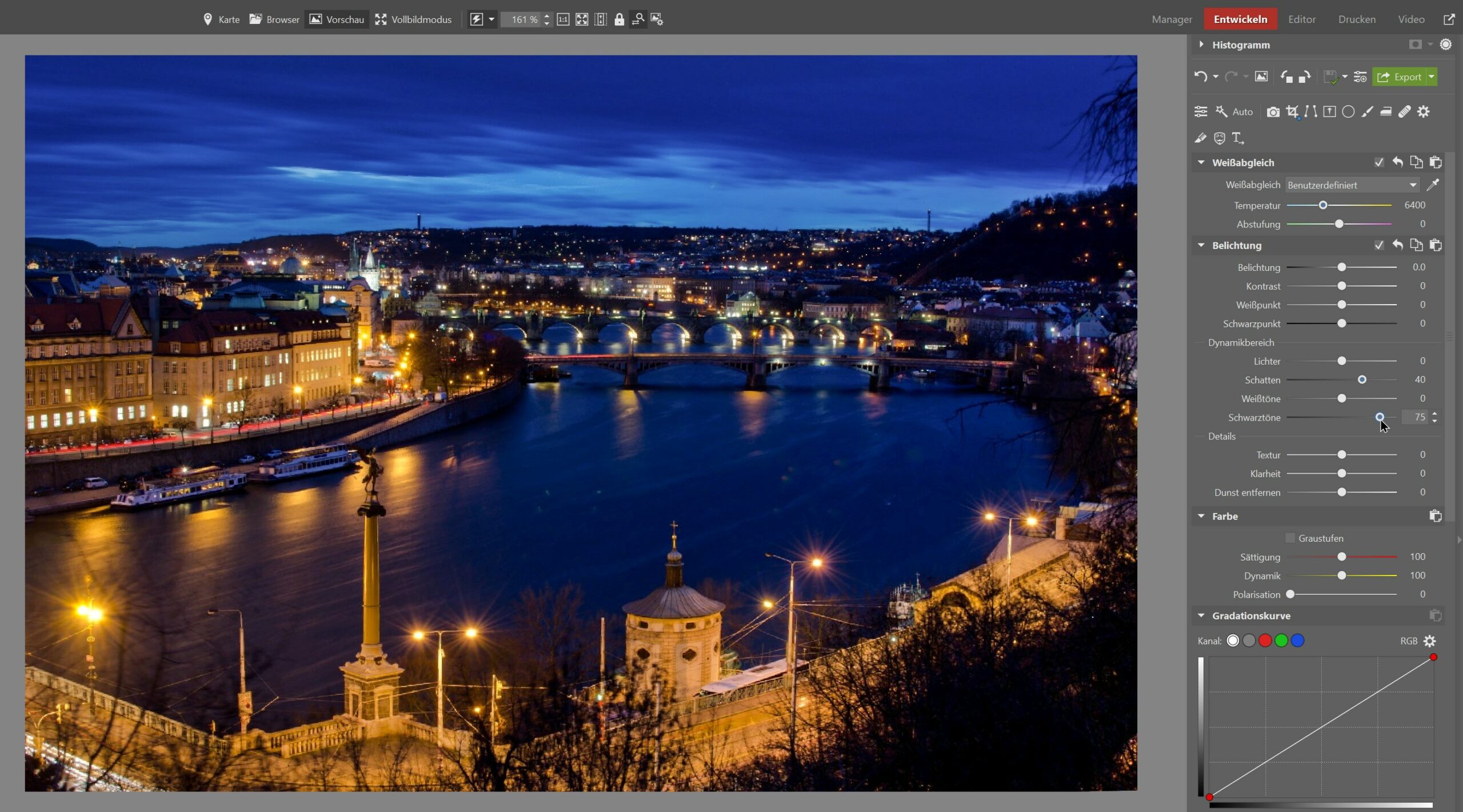Apply Auto enhancement magic wand
1463x812 pixels.
[1234, 111]
